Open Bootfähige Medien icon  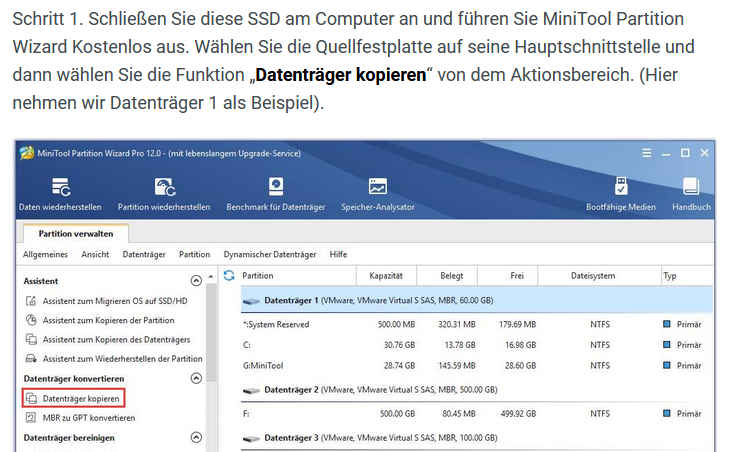(x=621, y=186)
